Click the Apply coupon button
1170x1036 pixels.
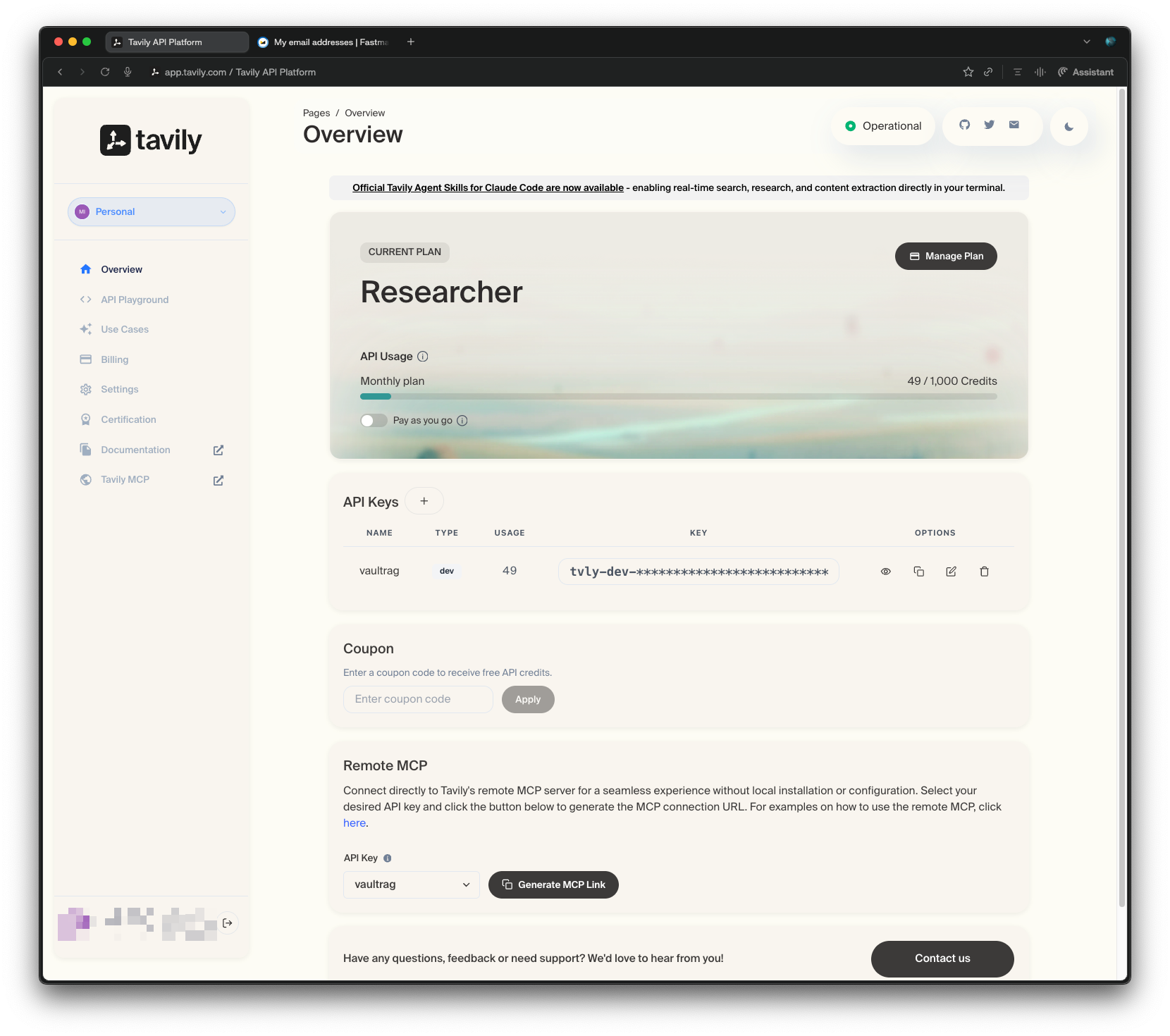[x=528, y=700]
